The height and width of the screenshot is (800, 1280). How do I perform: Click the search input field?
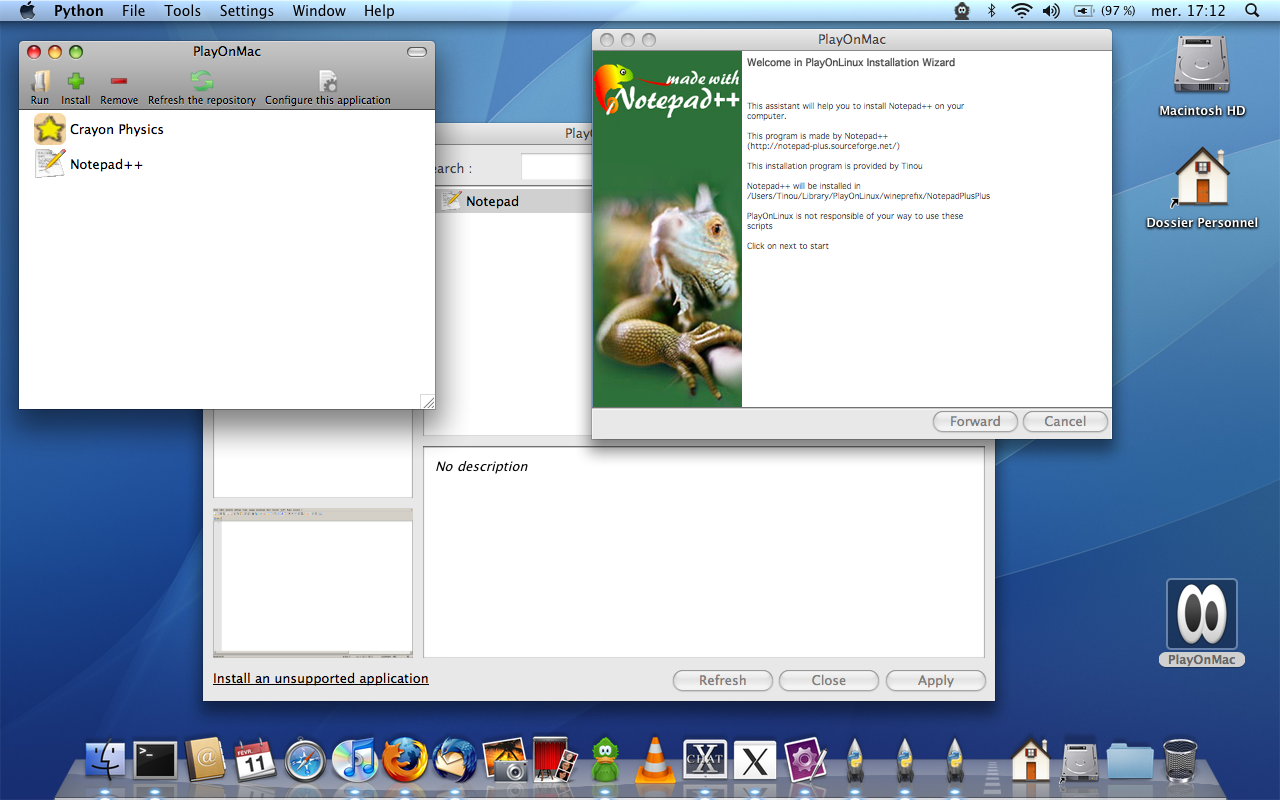(556, 167)
